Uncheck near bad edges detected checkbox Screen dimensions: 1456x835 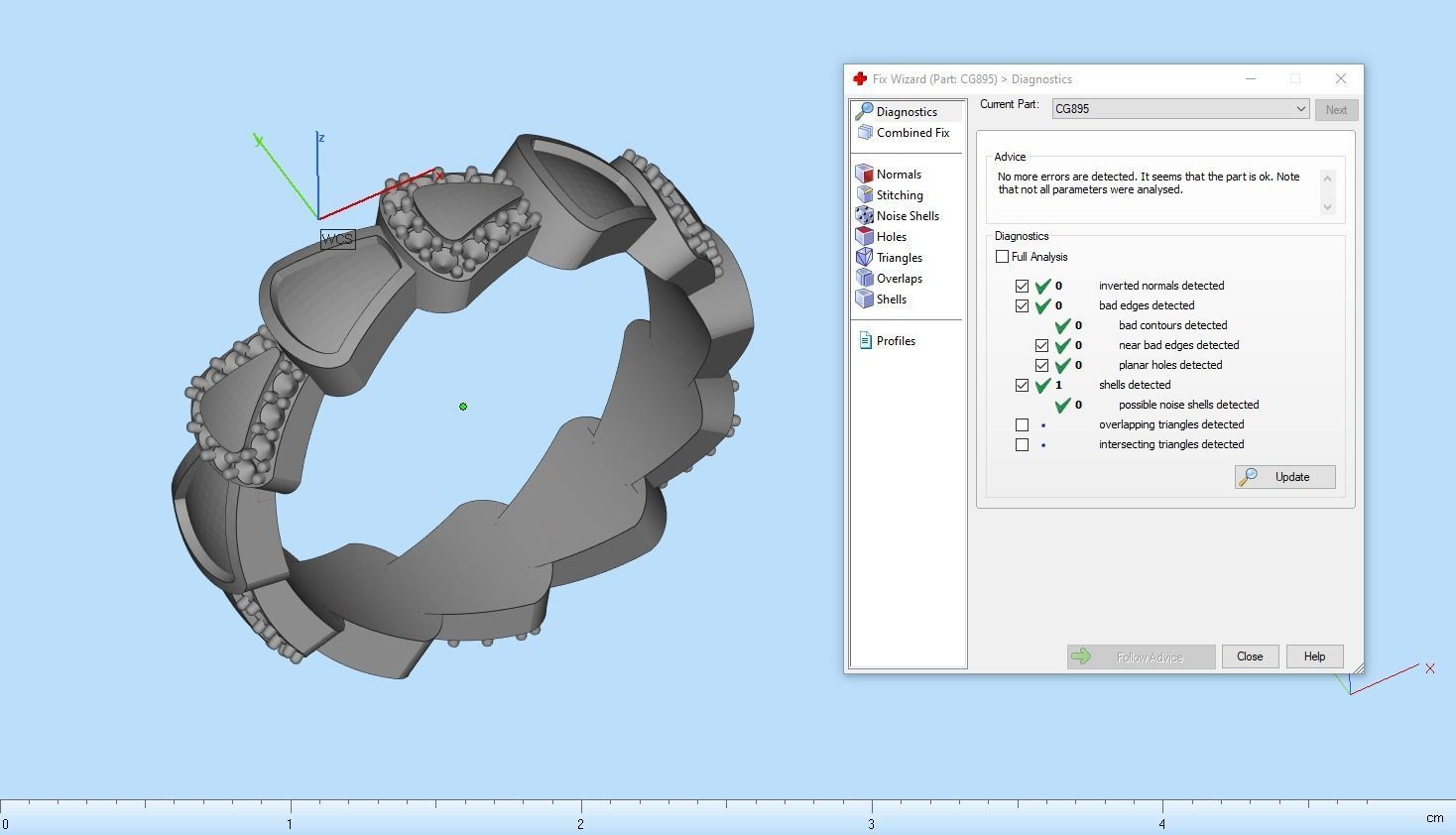[1041, 345]
